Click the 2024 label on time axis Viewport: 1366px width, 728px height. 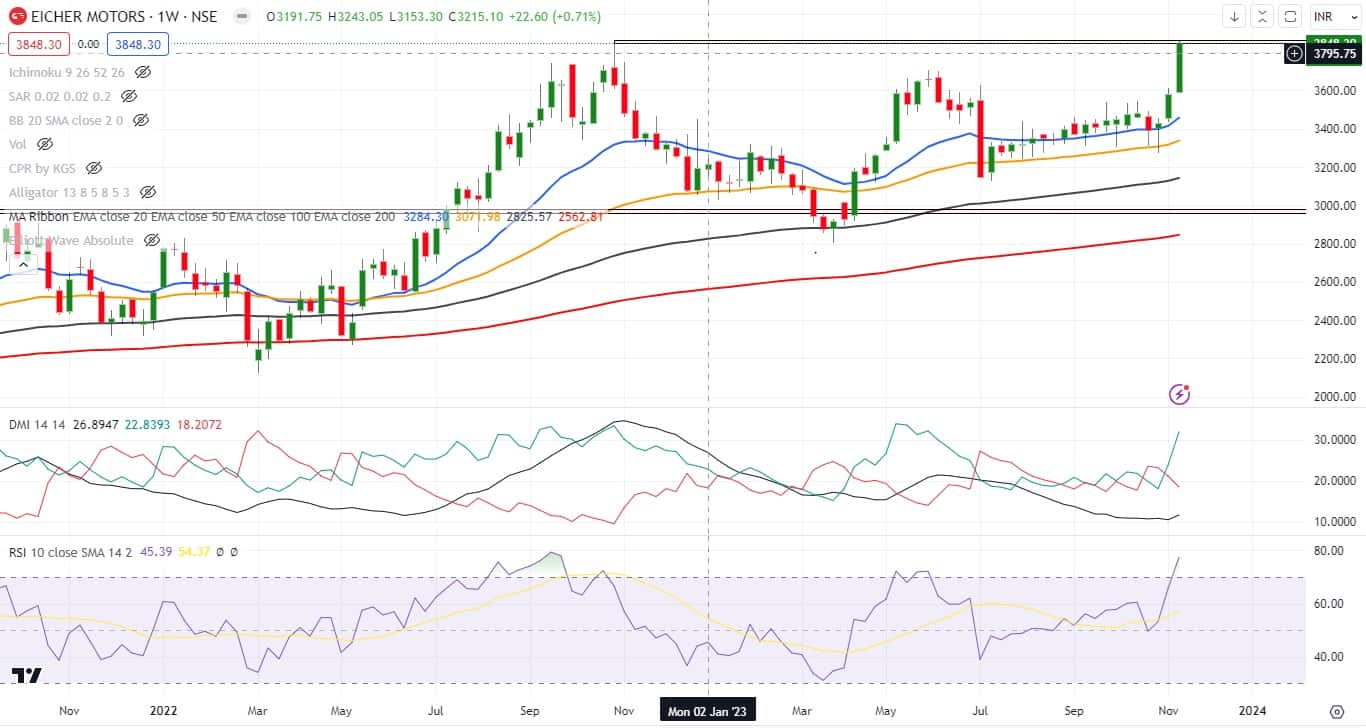1252,711
